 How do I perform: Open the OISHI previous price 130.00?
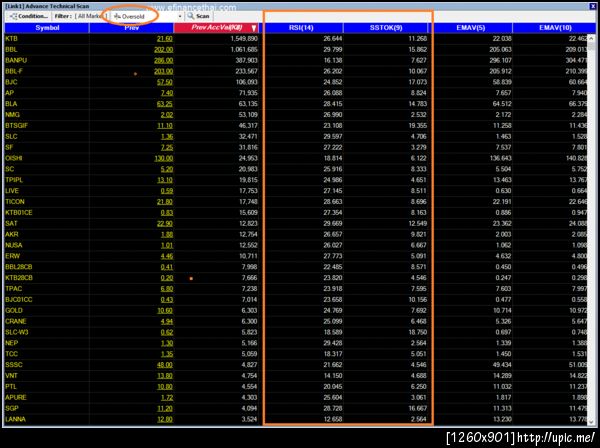pos(163,158)
